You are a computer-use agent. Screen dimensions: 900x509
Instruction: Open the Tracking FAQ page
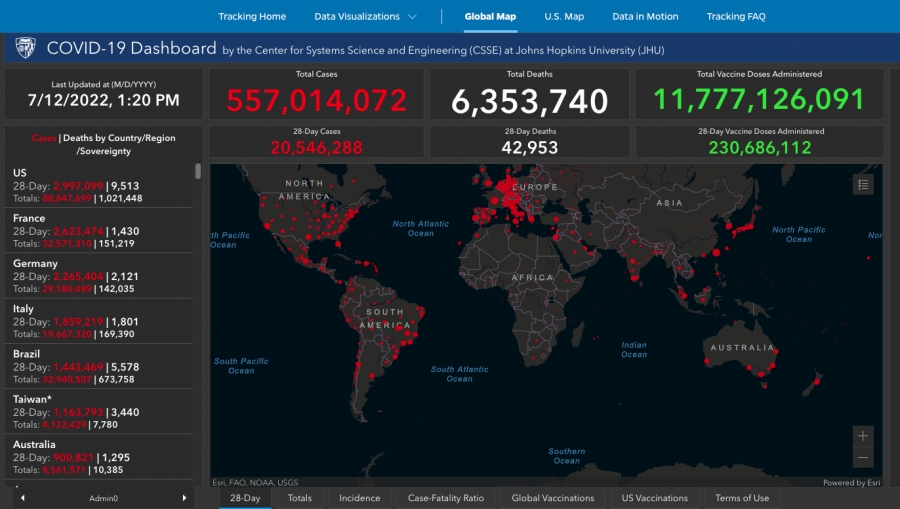[x=736, y=17]
